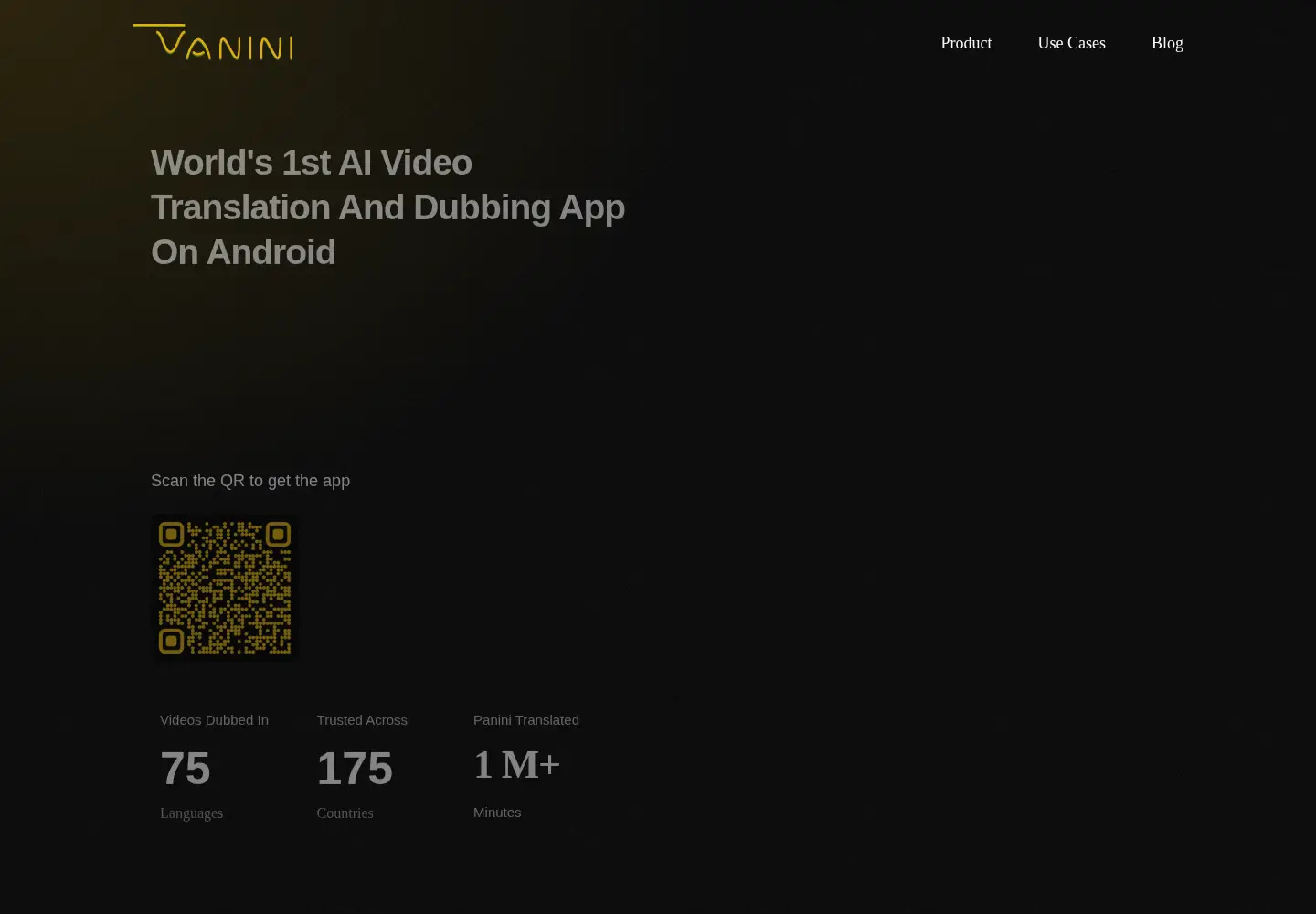
Task: Click the headline "World's 1st AI Video"
Action: (x=312, y=163)
